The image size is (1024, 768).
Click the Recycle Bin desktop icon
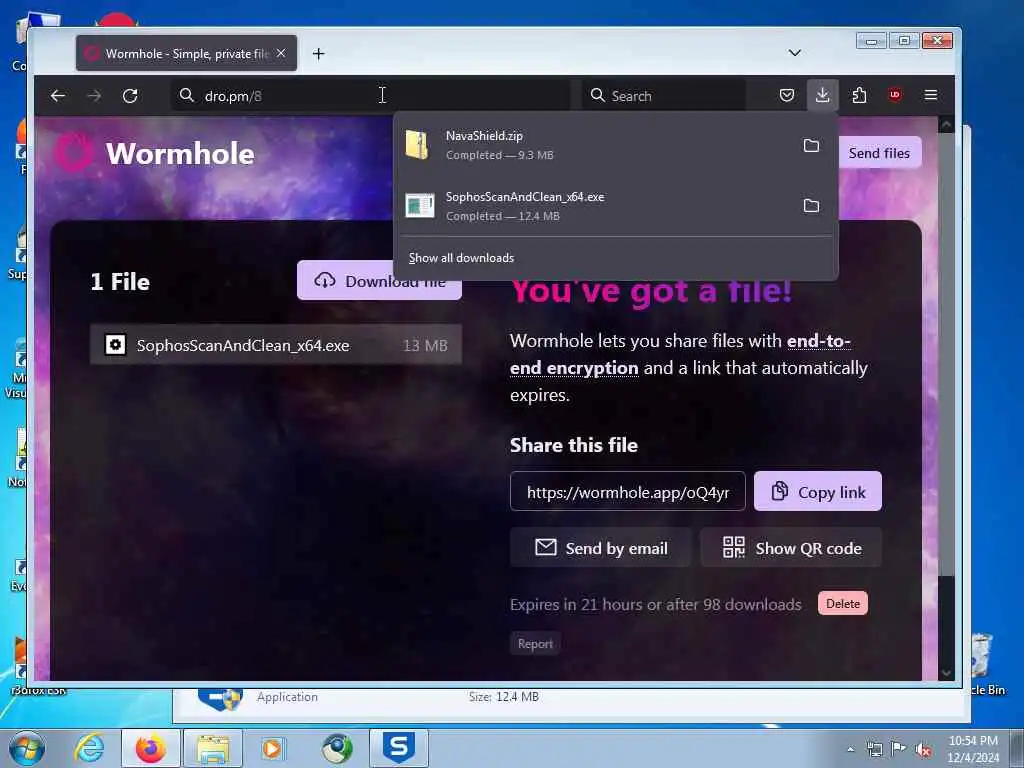pos(984,663)
